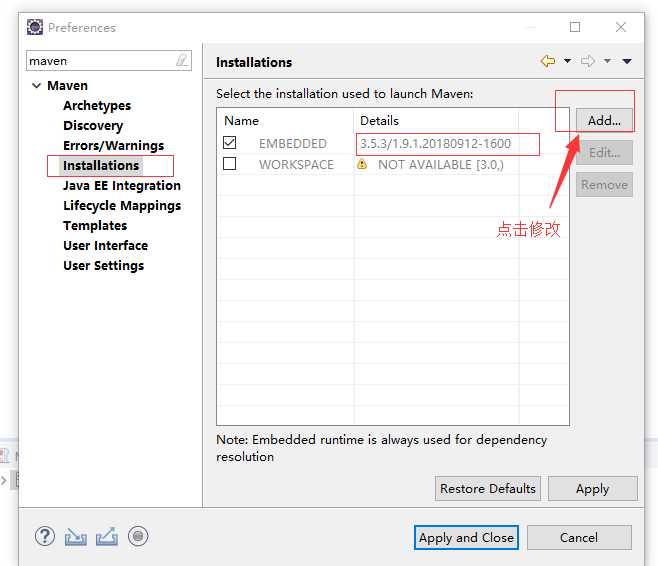The image size is (658, 566).
Task: Click the Name column header
Action: coord(241,121)
